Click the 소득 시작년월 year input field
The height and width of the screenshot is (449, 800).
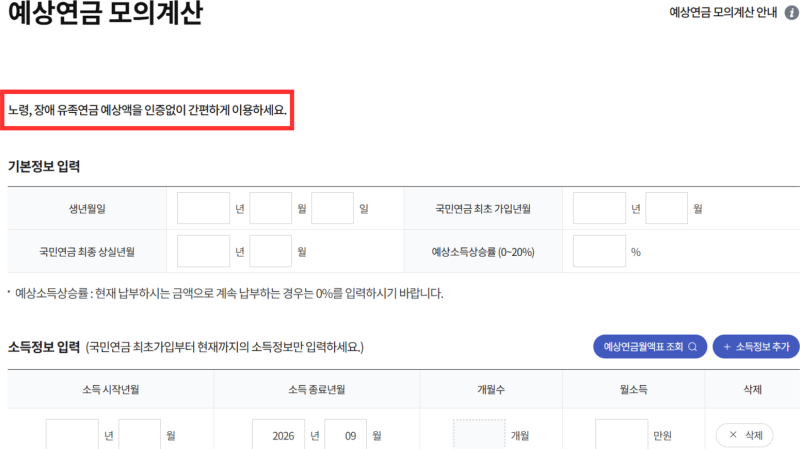pos(72,435)
